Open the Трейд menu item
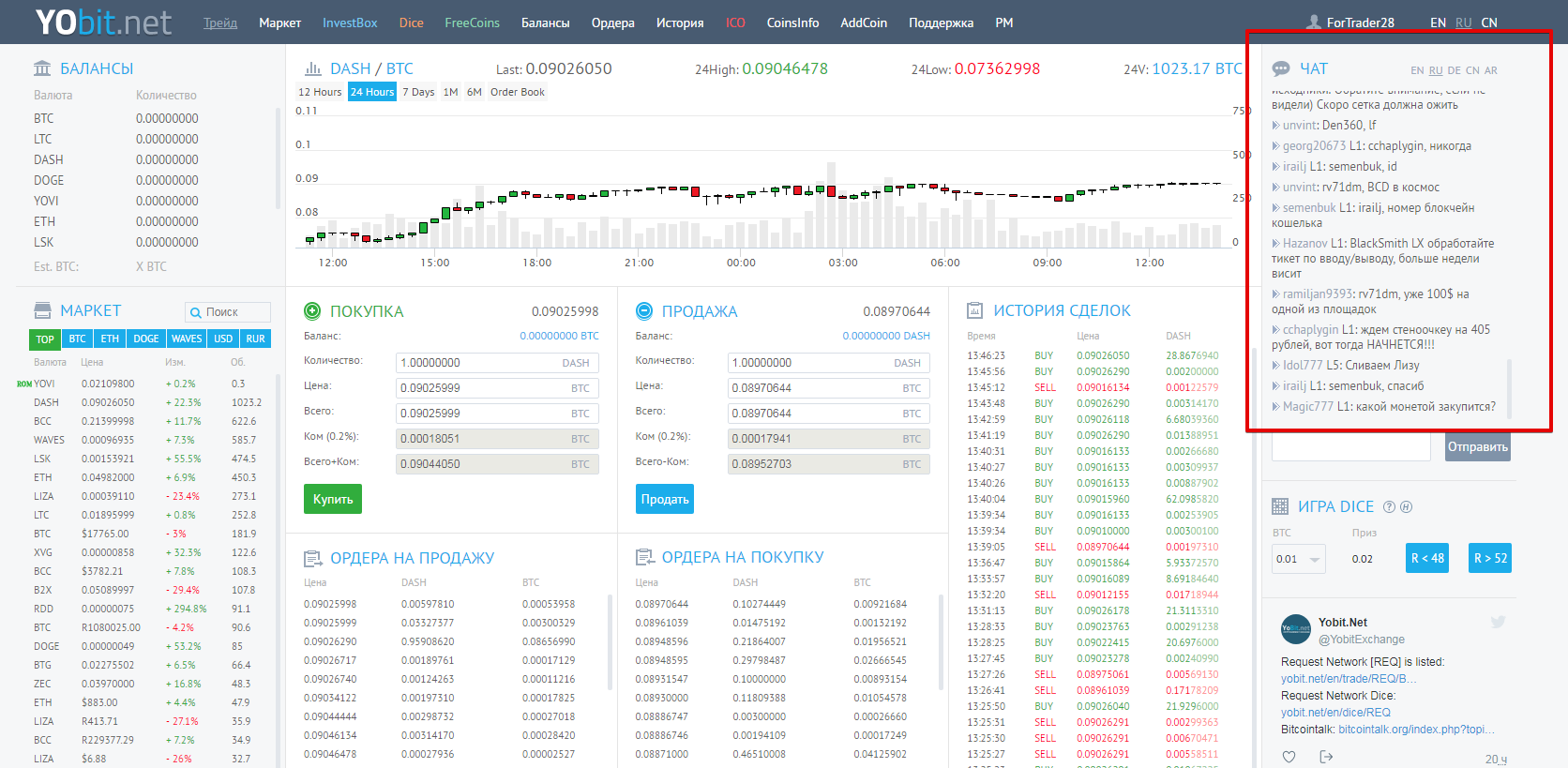The width and height of the screenshot is (1568, 768). pyautogui.click(x=220, y=23)
